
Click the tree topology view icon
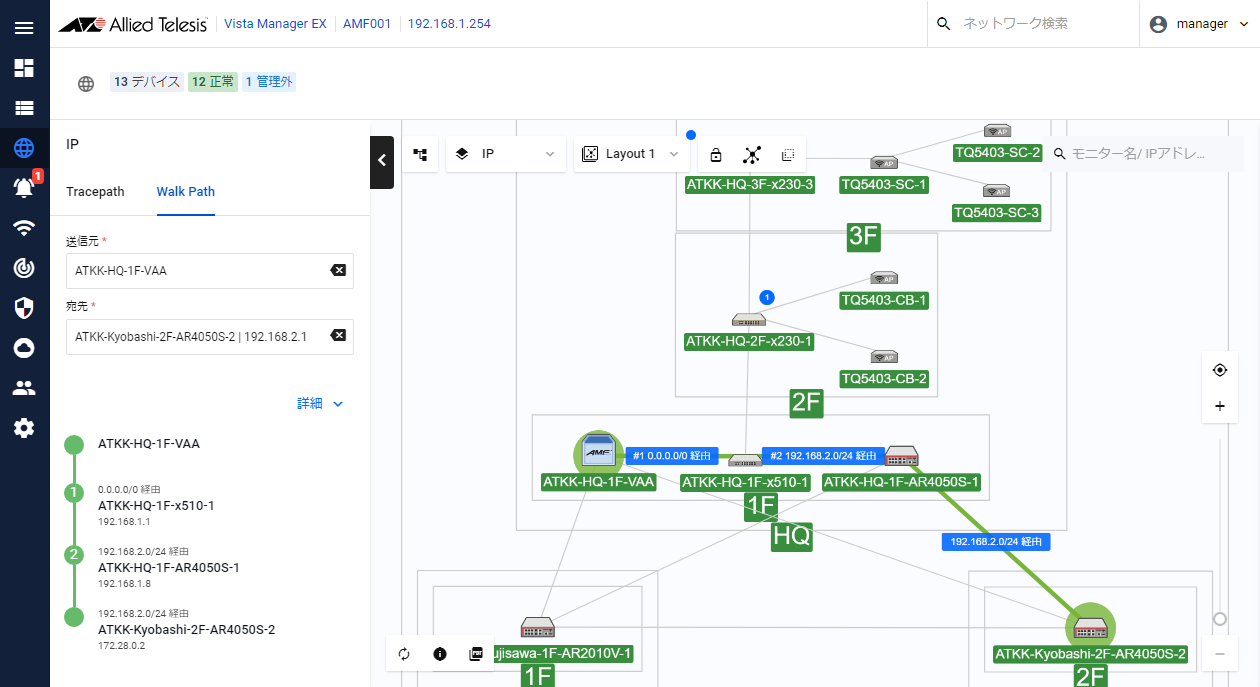click(420, 154)
